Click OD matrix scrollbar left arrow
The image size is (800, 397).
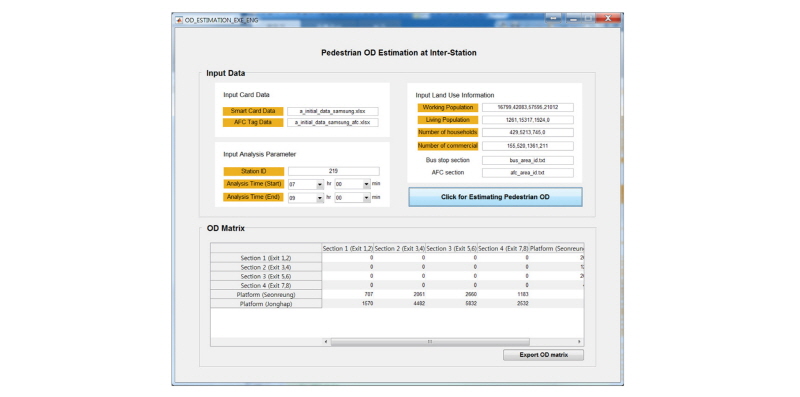[x=327, y=341]
